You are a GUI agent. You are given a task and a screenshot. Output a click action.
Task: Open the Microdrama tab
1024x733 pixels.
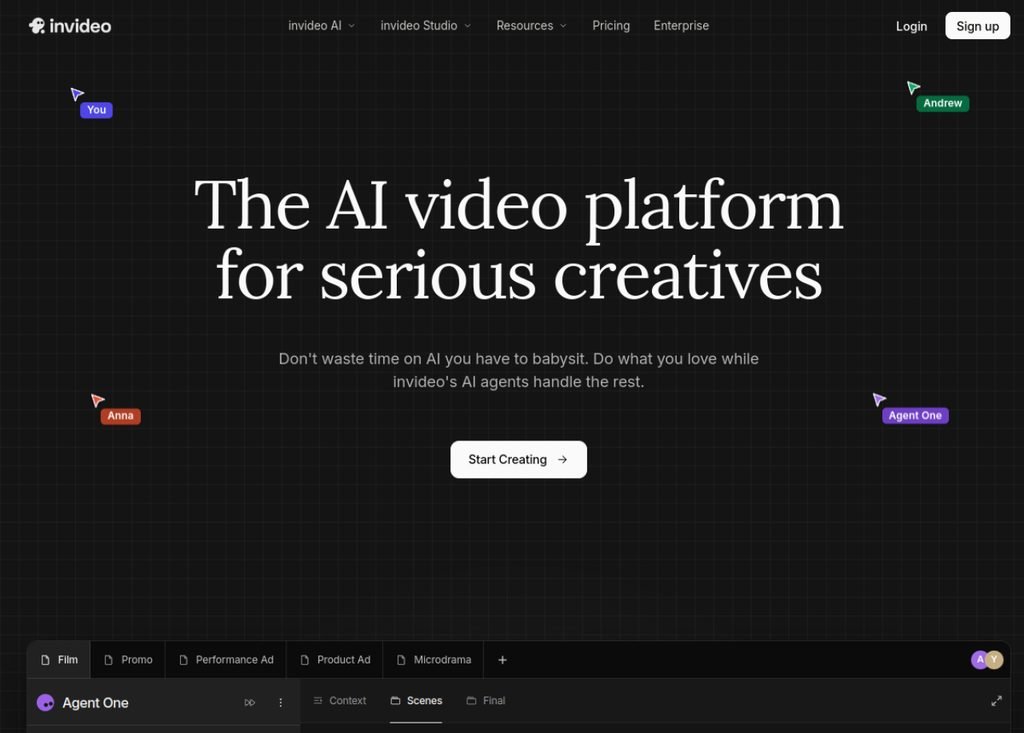(434, 660)
